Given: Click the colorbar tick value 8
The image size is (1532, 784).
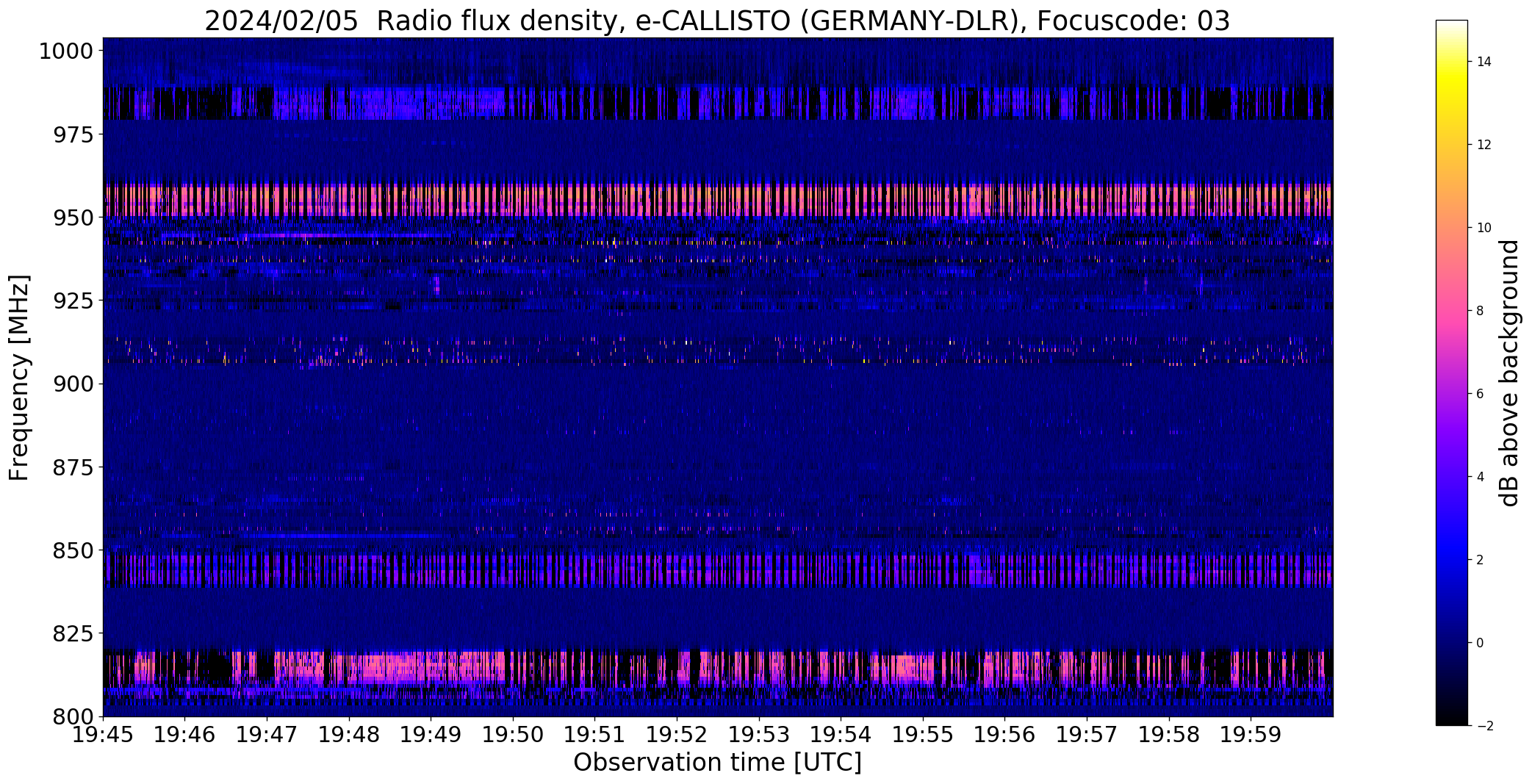Looking at the screenshot, I should tap(1480, 311).
